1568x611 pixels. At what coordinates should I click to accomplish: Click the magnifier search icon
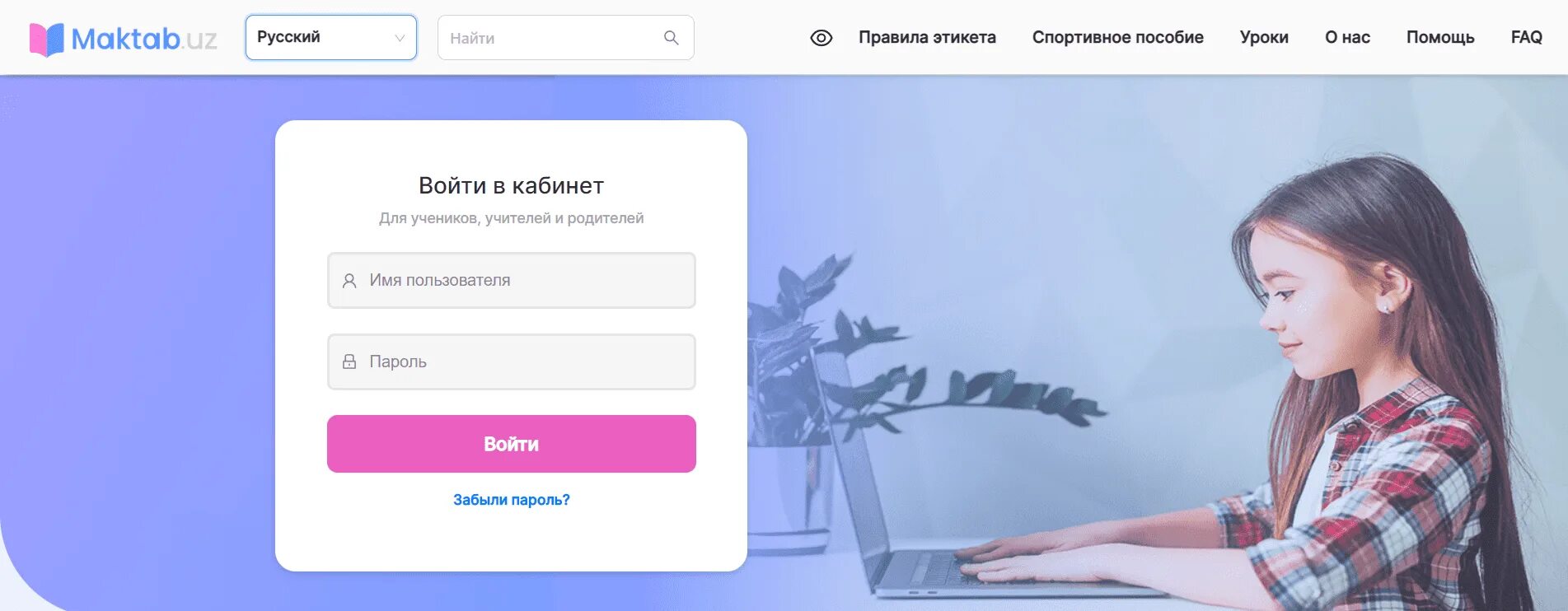(672, 38)
